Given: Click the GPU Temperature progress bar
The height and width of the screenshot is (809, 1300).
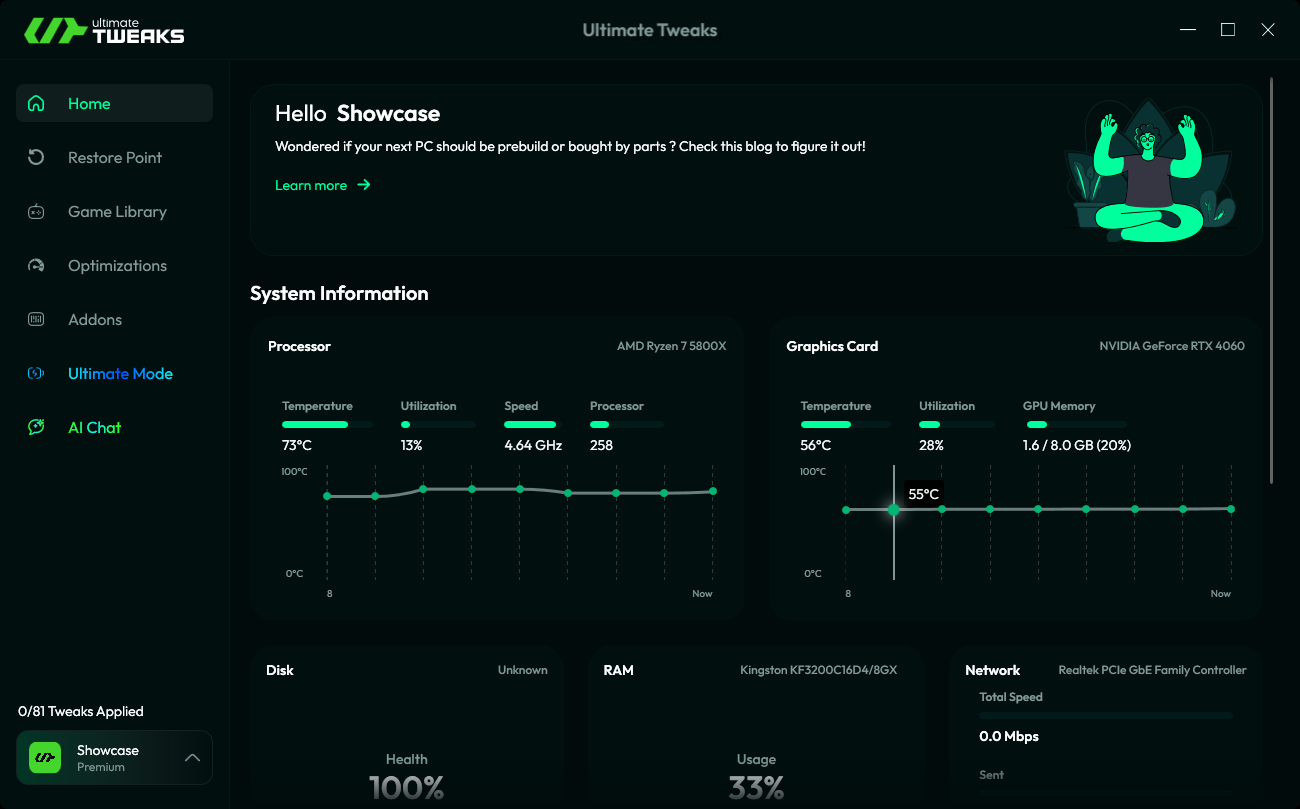Looking at the screenshot, I should click(x=845, y=423).
